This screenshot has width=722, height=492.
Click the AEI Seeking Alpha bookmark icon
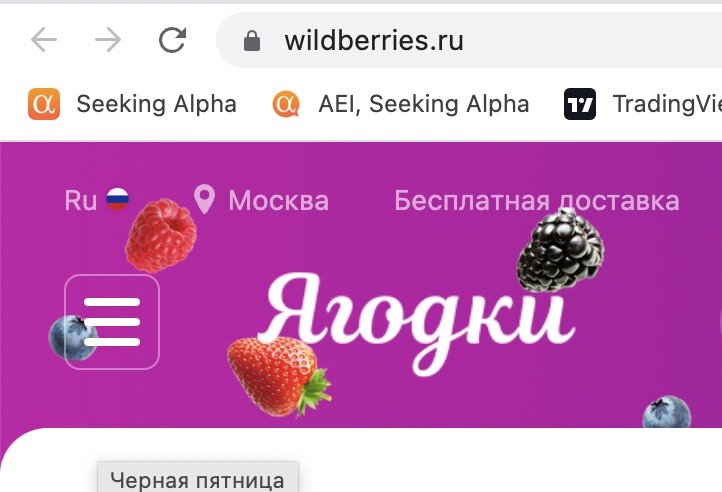[286, 104]
